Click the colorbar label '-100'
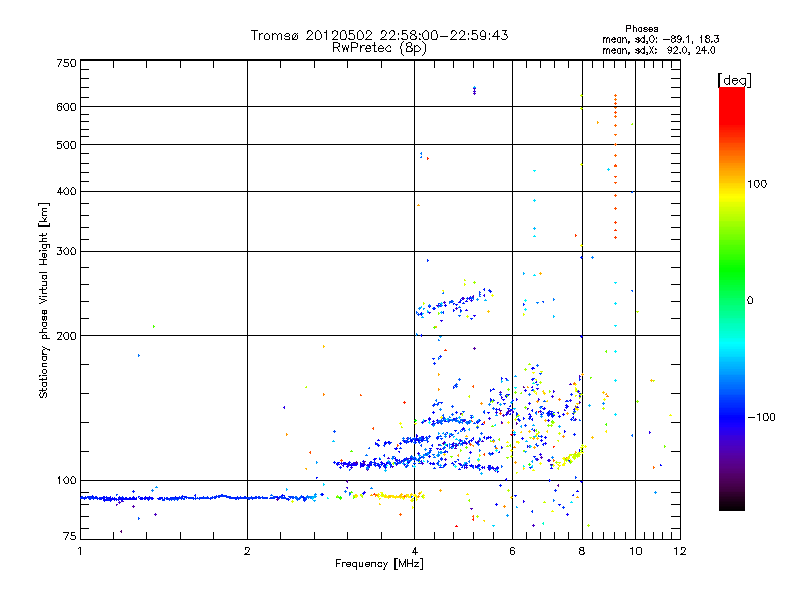 pyautogui.click(x=761, y=417)
